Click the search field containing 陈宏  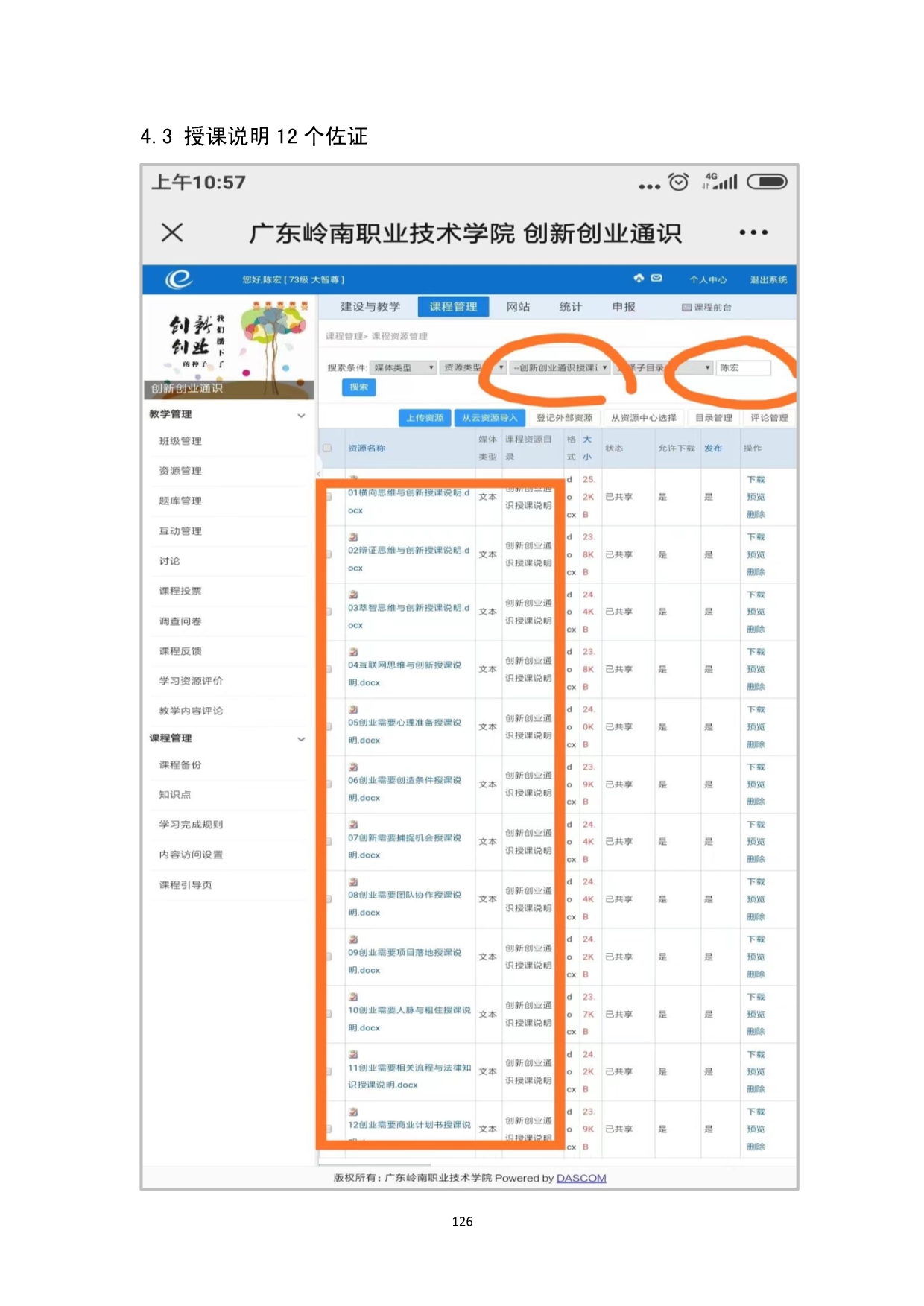tap(743, 367)
